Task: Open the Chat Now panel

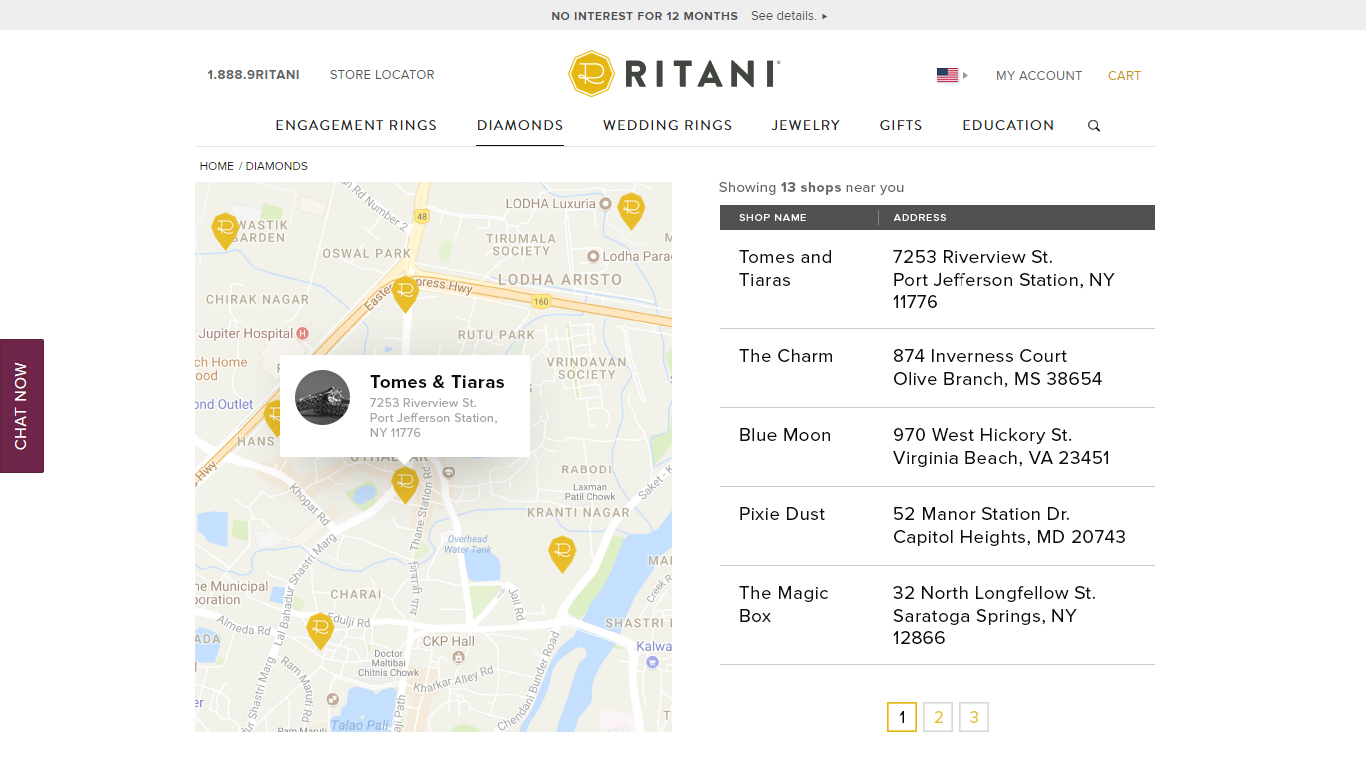Action: 21,405
